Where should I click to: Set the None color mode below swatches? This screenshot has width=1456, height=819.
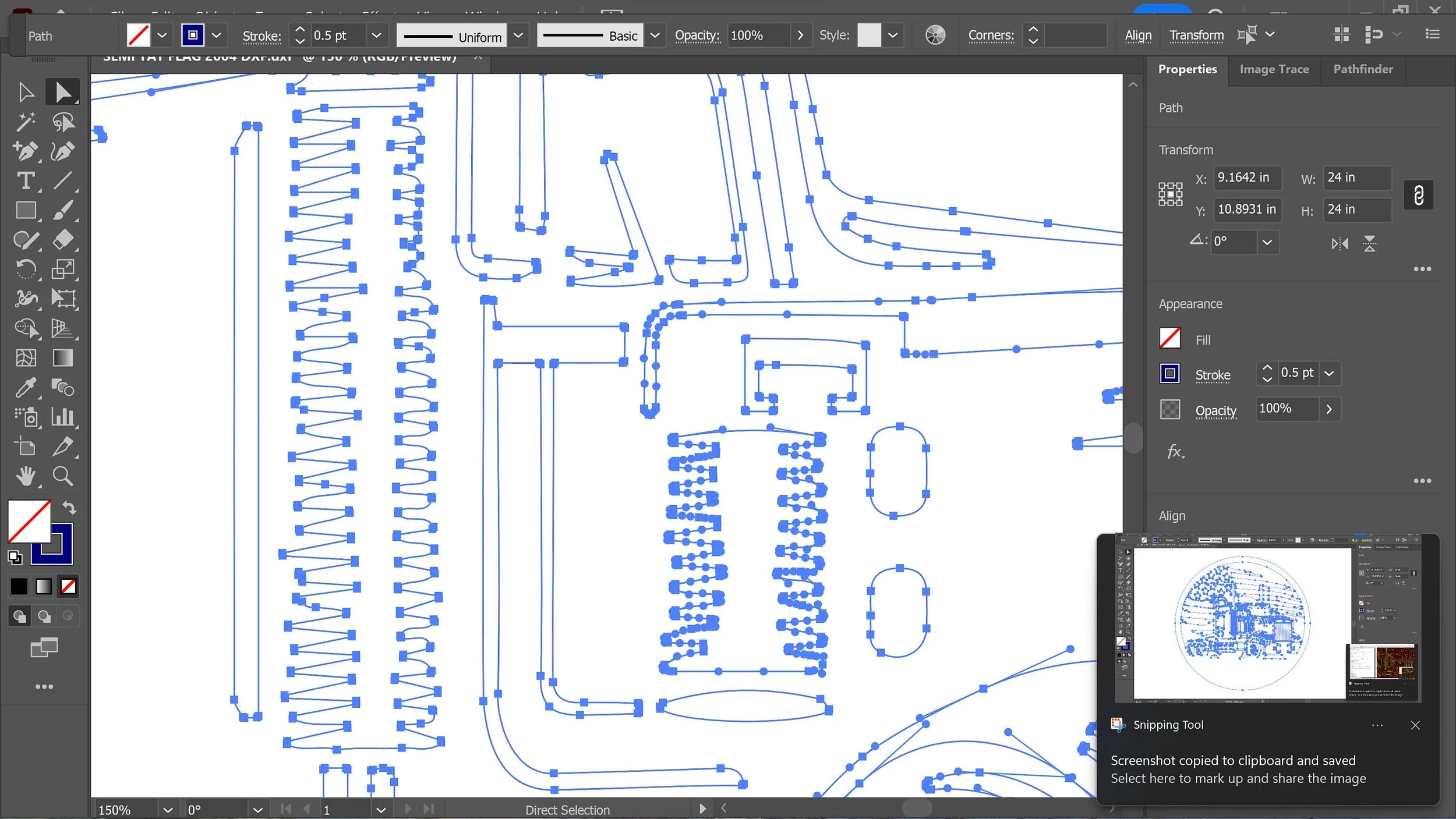pos(68,586)
